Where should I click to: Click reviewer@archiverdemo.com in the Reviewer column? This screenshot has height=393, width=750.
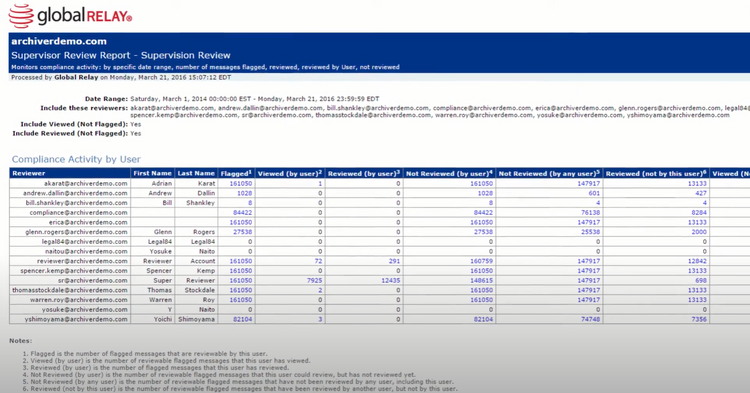82,261
